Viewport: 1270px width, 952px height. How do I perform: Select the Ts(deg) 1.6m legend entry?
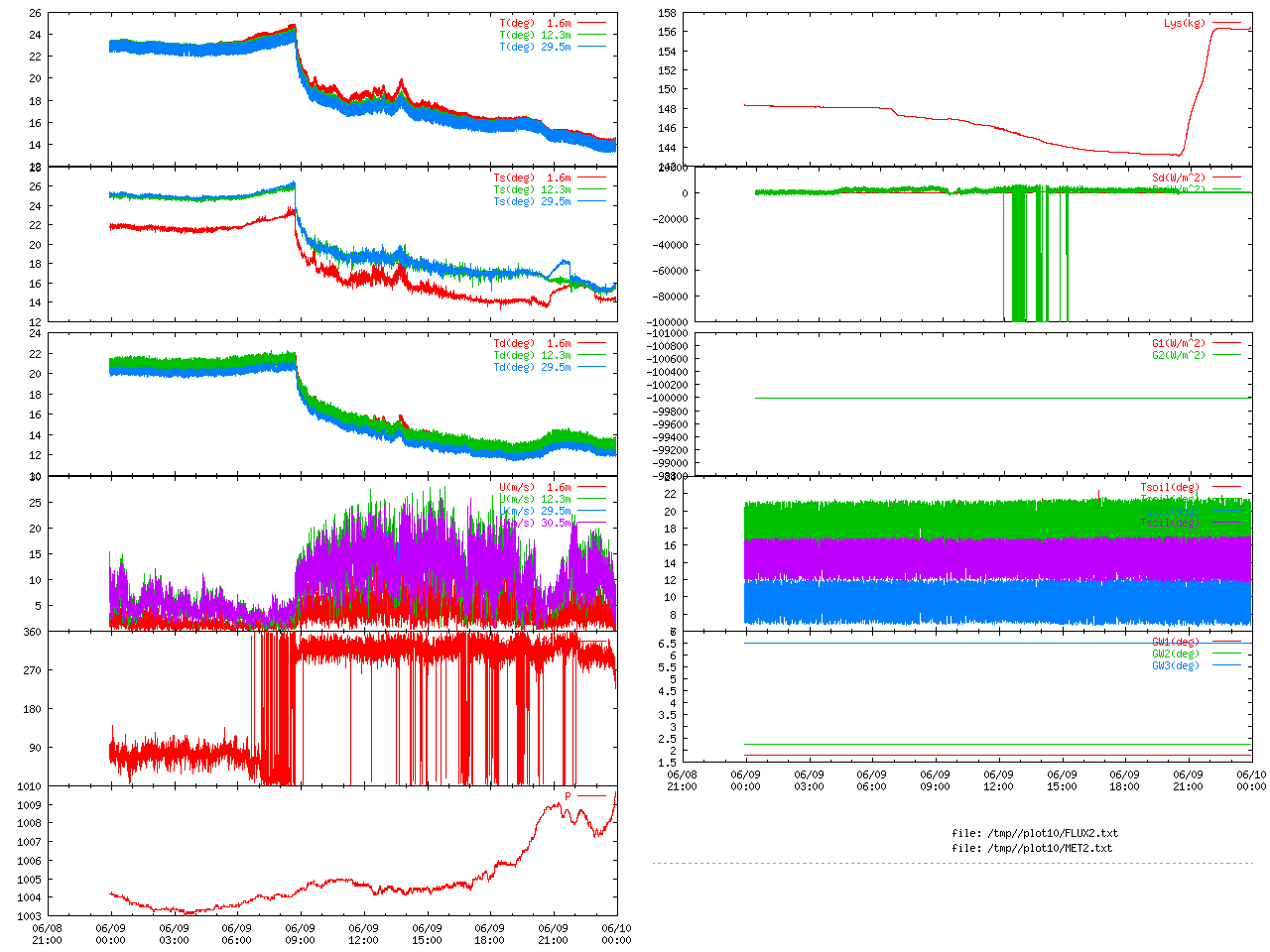pos(532,178)
